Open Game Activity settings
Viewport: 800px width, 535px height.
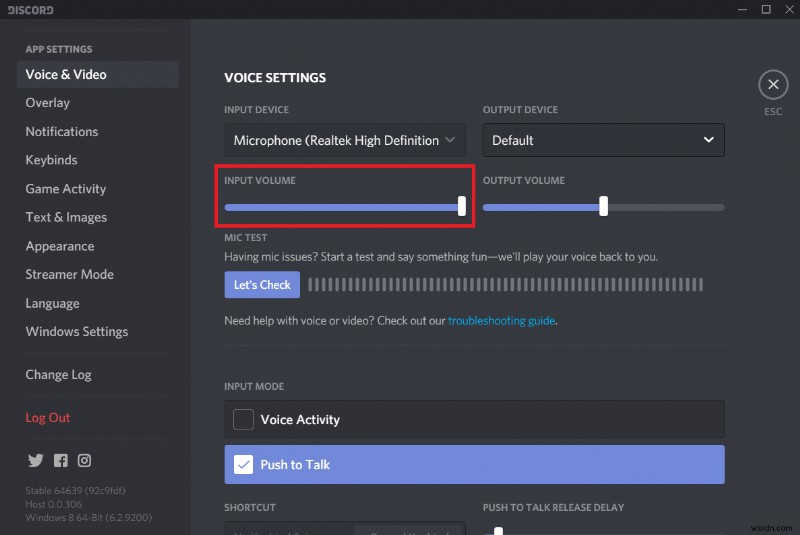coord(66,189)
